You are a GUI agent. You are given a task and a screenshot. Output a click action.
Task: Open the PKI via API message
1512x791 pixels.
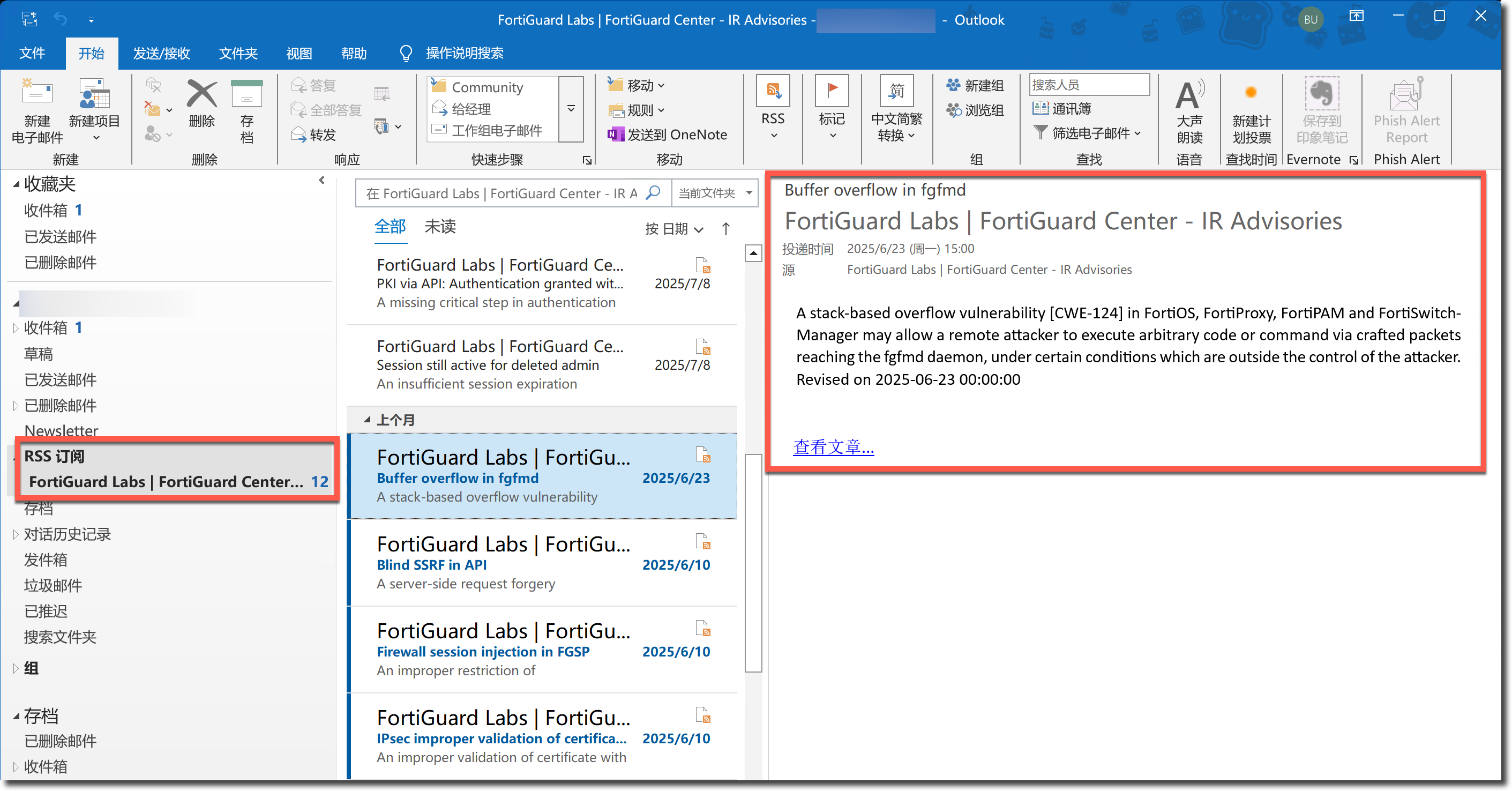tap(542, 283)
